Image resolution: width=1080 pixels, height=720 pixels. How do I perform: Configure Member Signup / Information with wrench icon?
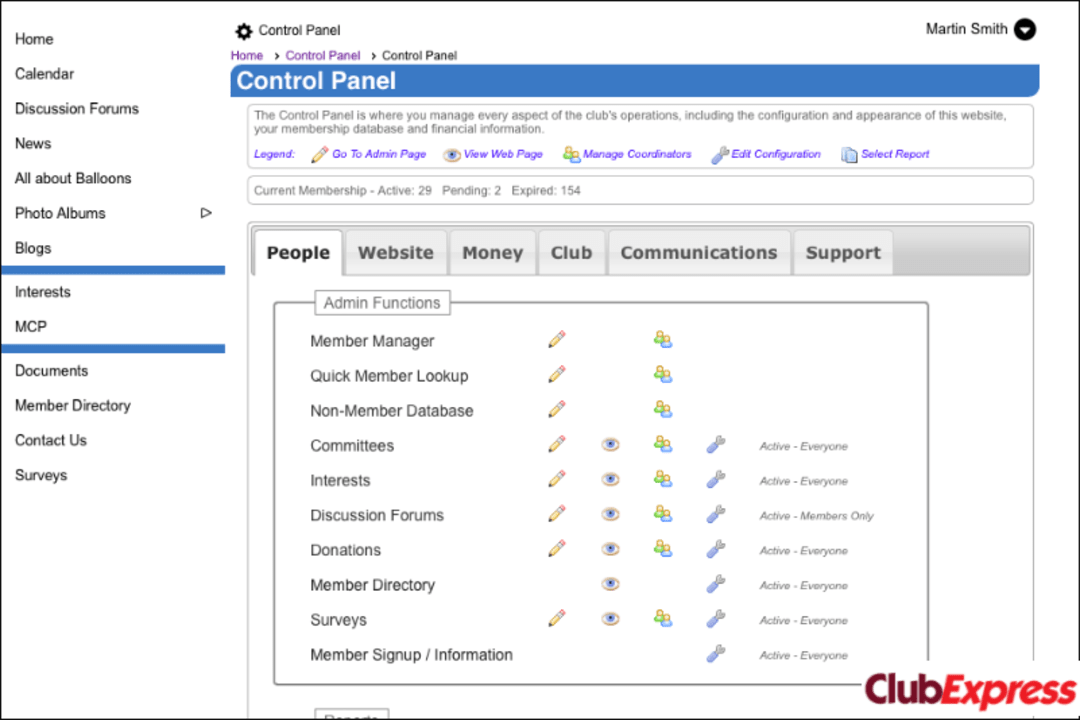point(715,653)
